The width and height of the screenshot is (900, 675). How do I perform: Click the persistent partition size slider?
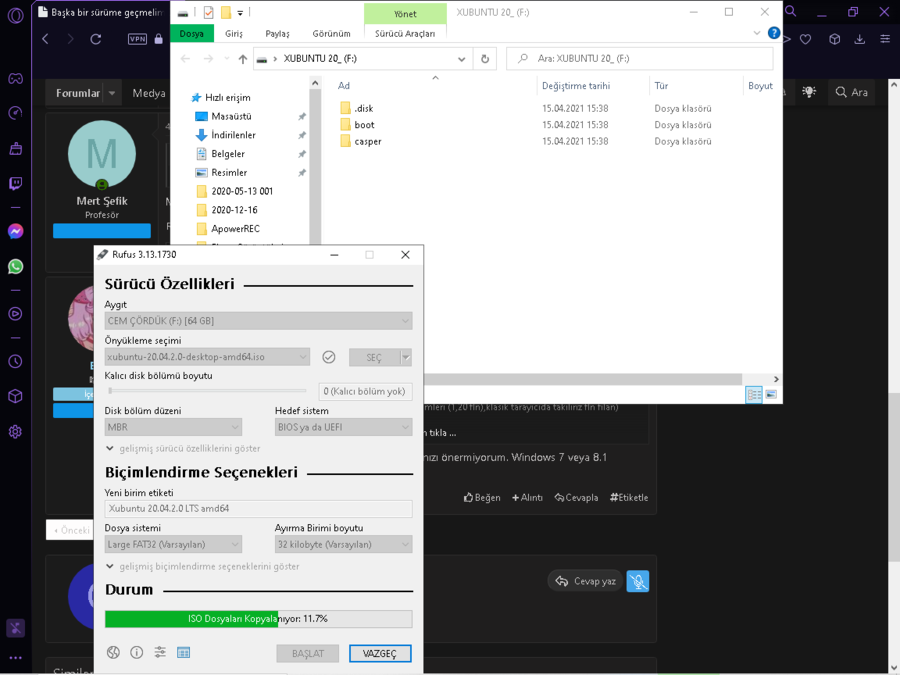pos(207,391)
